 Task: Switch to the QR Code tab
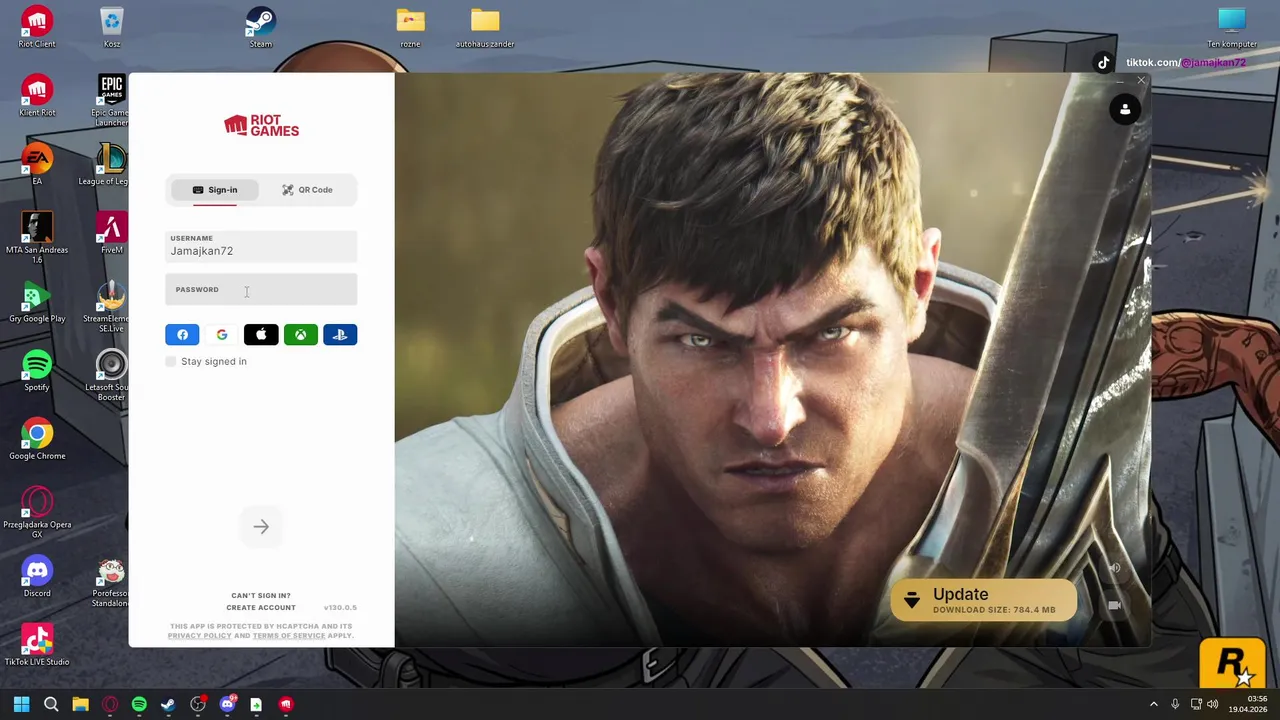pyautogui.click(x=307, y=190)
